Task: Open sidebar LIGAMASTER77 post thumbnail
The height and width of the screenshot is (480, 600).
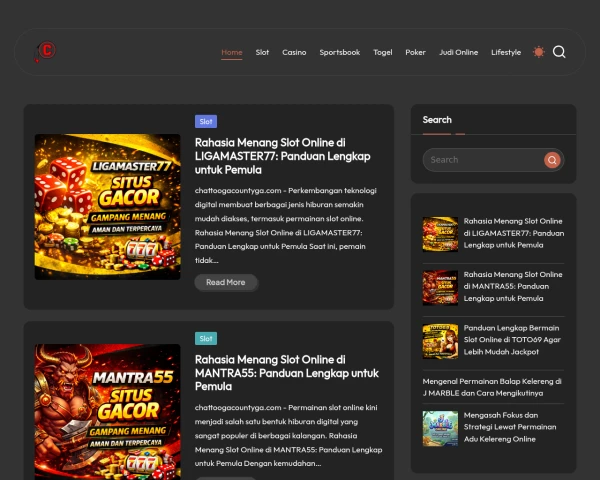Action: (x=440, y=234)
